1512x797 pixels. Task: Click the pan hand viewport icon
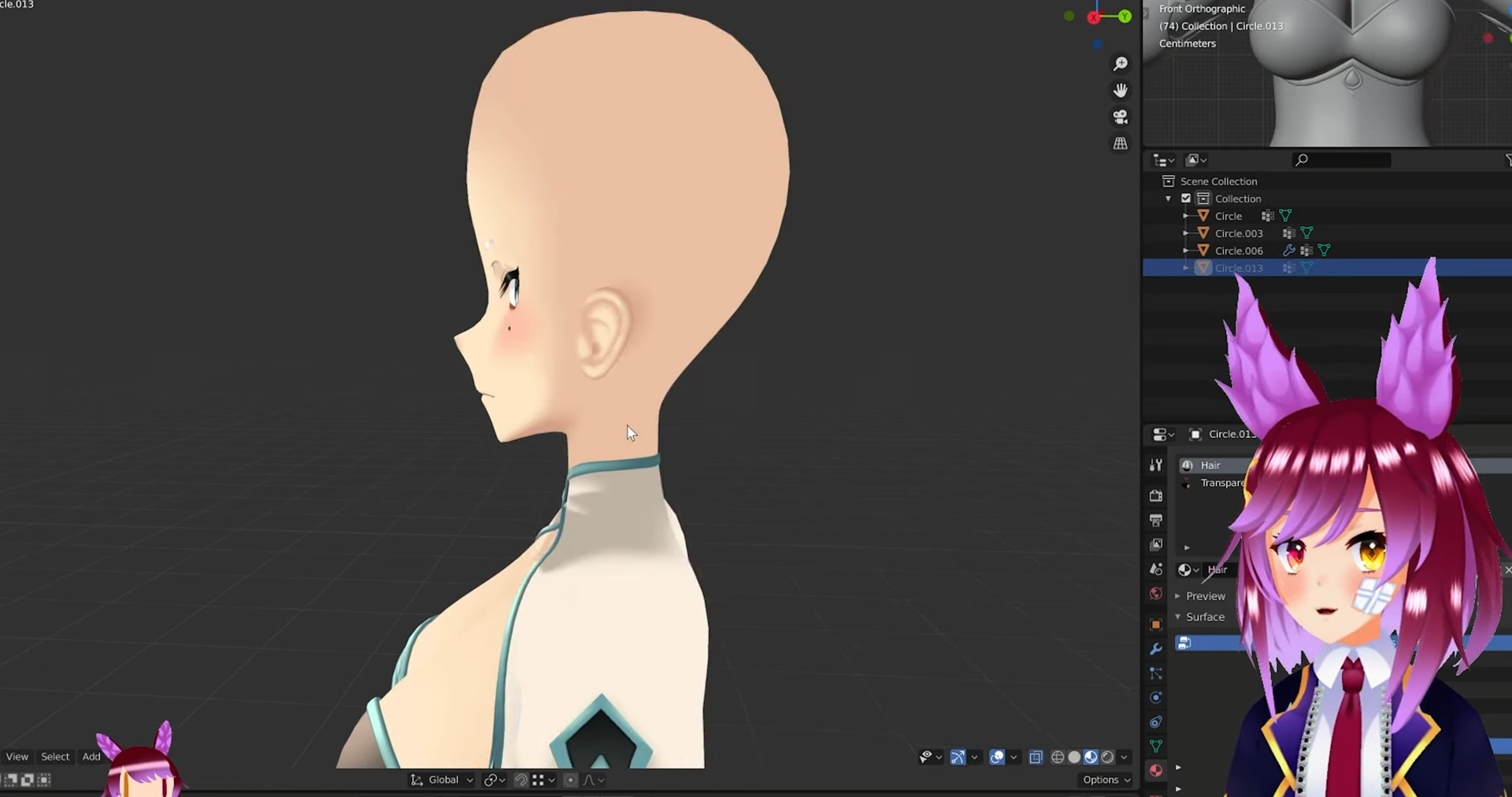click(1120, 91)
